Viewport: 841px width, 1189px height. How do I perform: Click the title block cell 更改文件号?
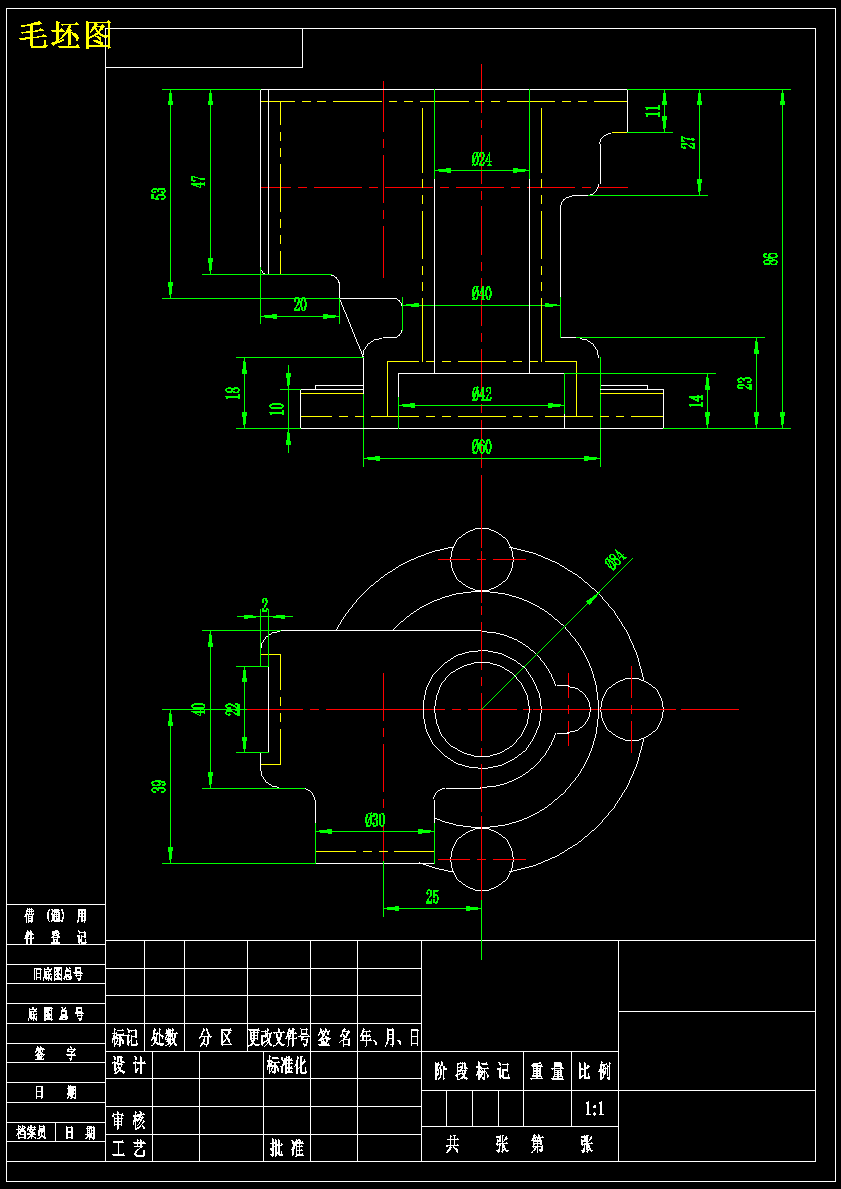[x=279, y=1038]
